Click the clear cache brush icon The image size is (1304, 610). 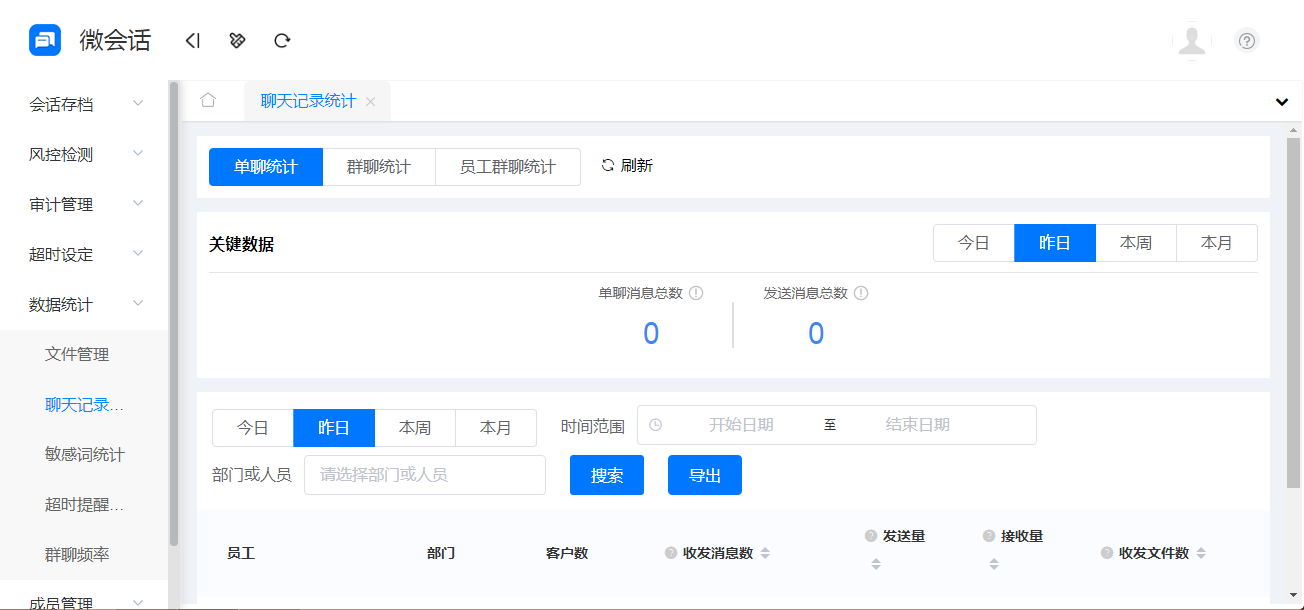click(237, 40)
